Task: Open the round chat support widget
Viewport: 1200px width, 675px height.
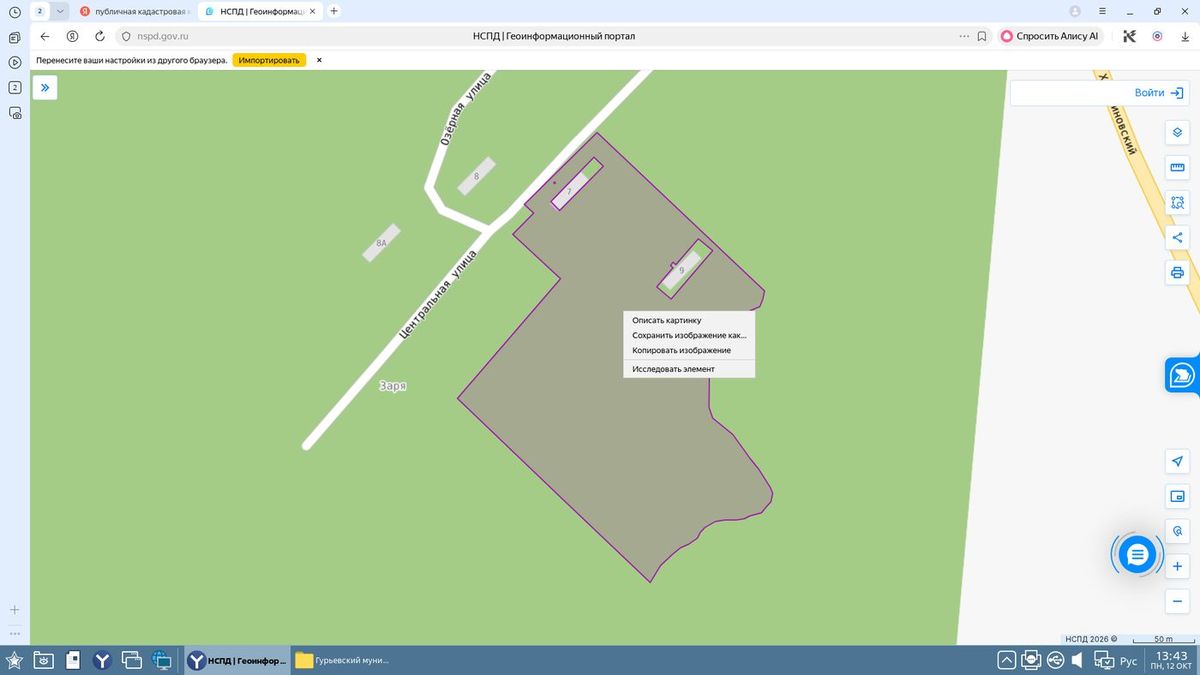Action: pos(1137,554)
